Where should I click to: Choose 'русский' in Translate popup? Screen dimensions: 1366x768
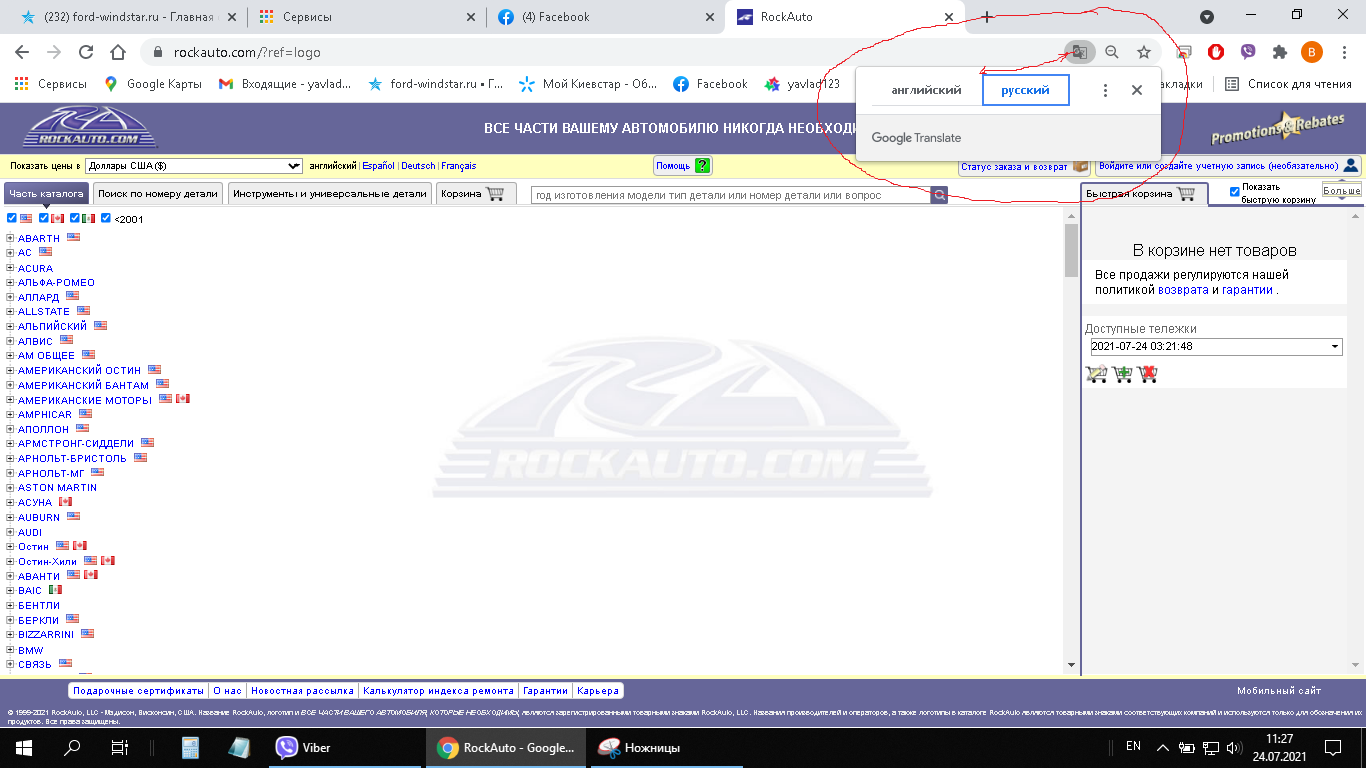point(1025,90)
